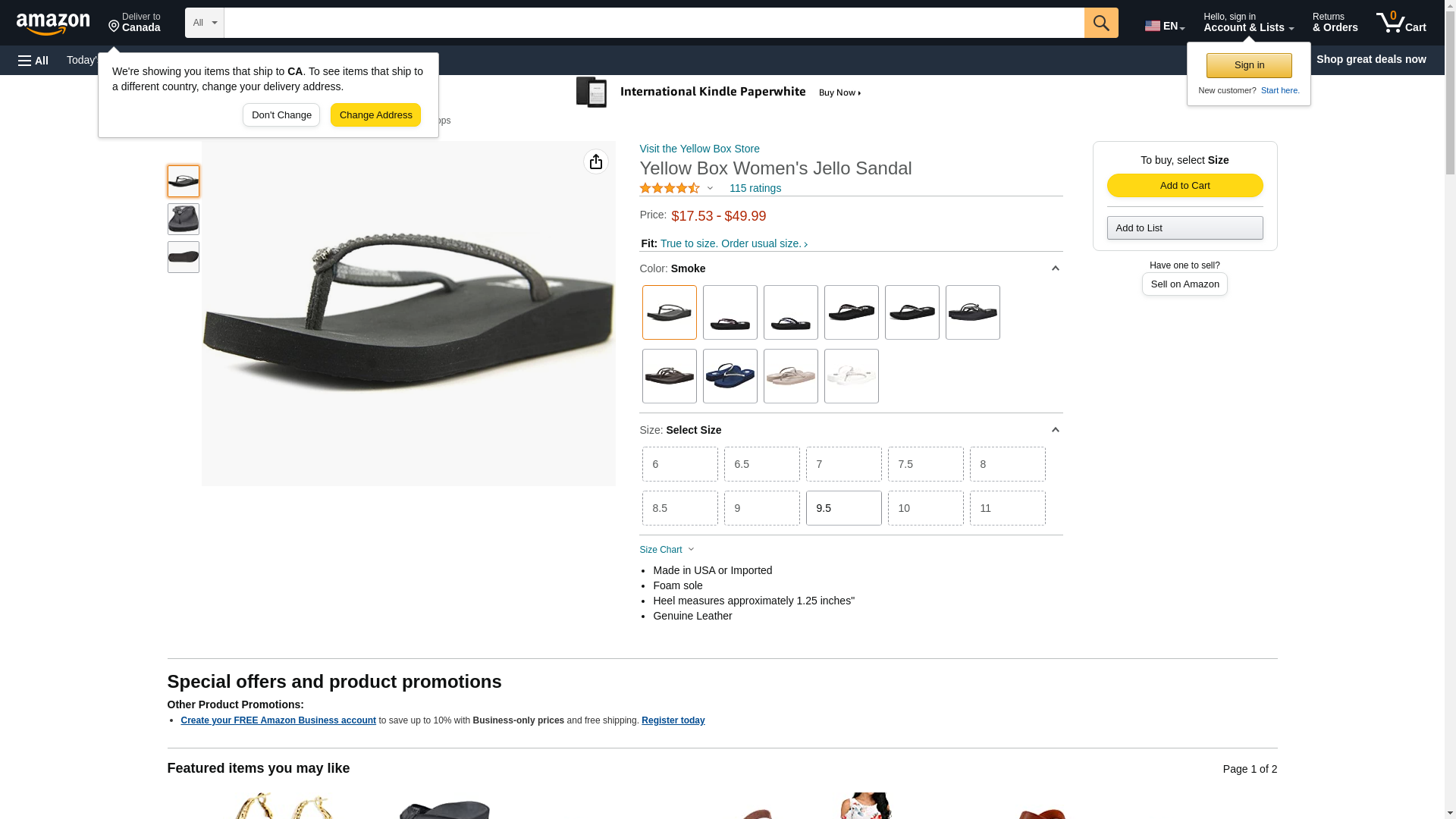Screen dimensions: 1456x819
Task: Click the Add to Cart button
Action: coord(1185,186)
